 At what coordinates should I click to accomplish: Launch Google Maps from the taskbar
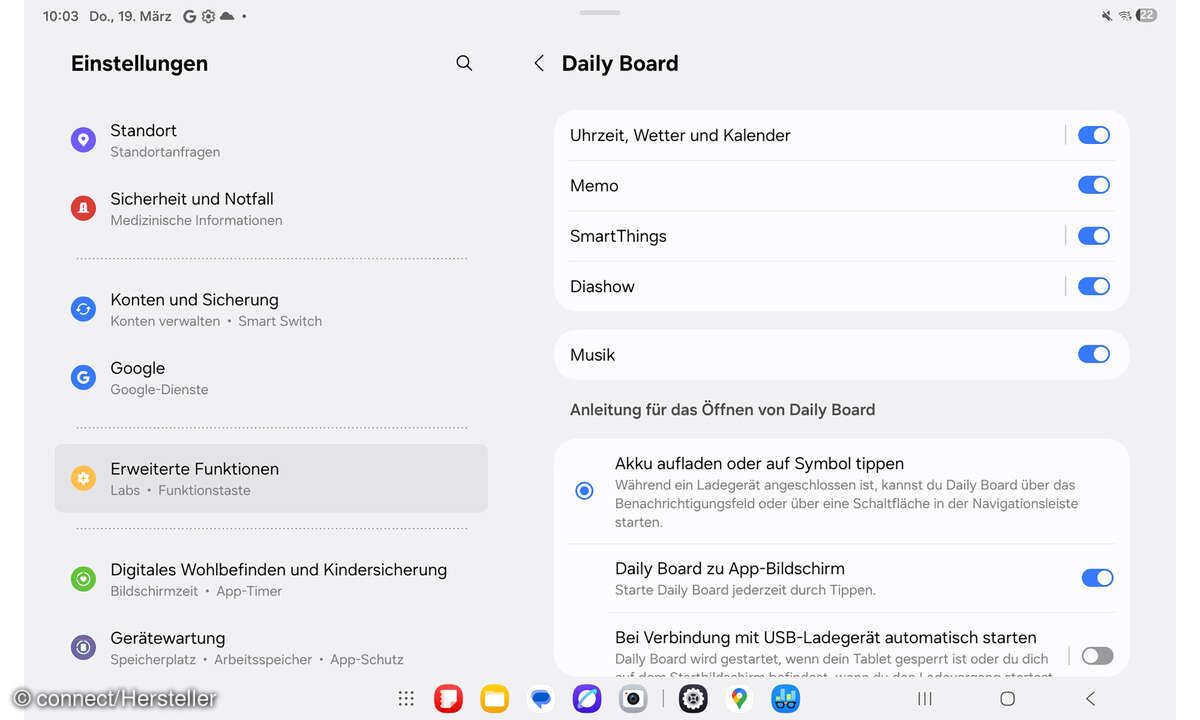point(739,698)
